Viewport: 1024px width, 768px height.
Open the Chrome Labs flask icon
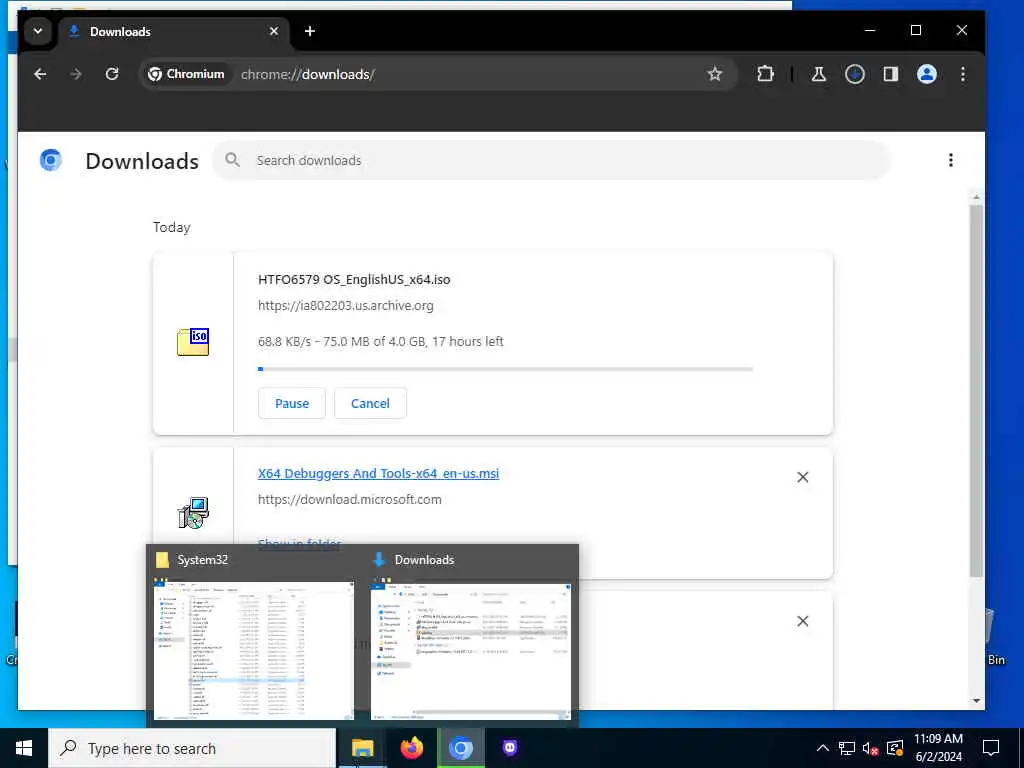tap(818, 74)
